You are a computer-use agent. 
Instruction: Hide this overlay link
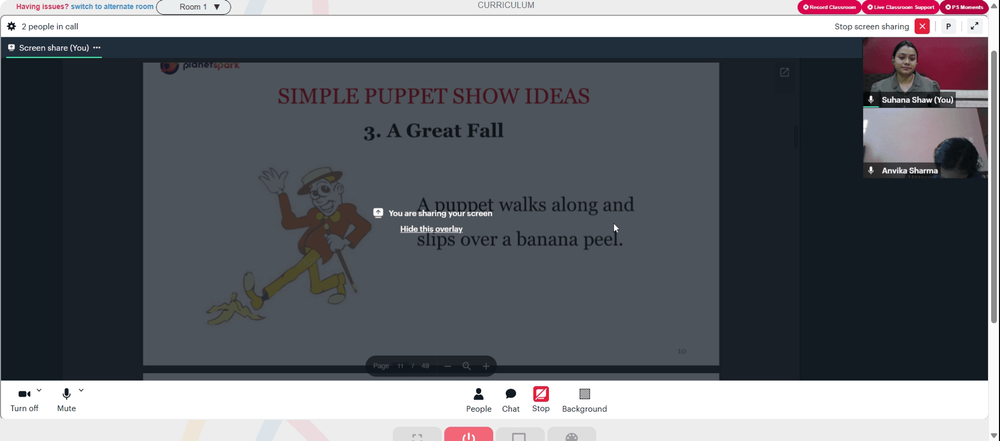coord(431,228)
